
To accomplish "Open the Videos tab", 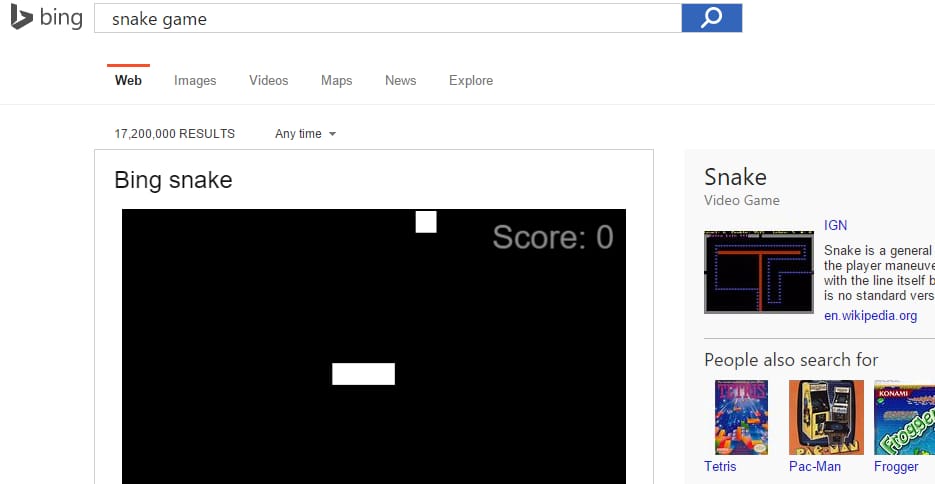I will click(268, 80).
